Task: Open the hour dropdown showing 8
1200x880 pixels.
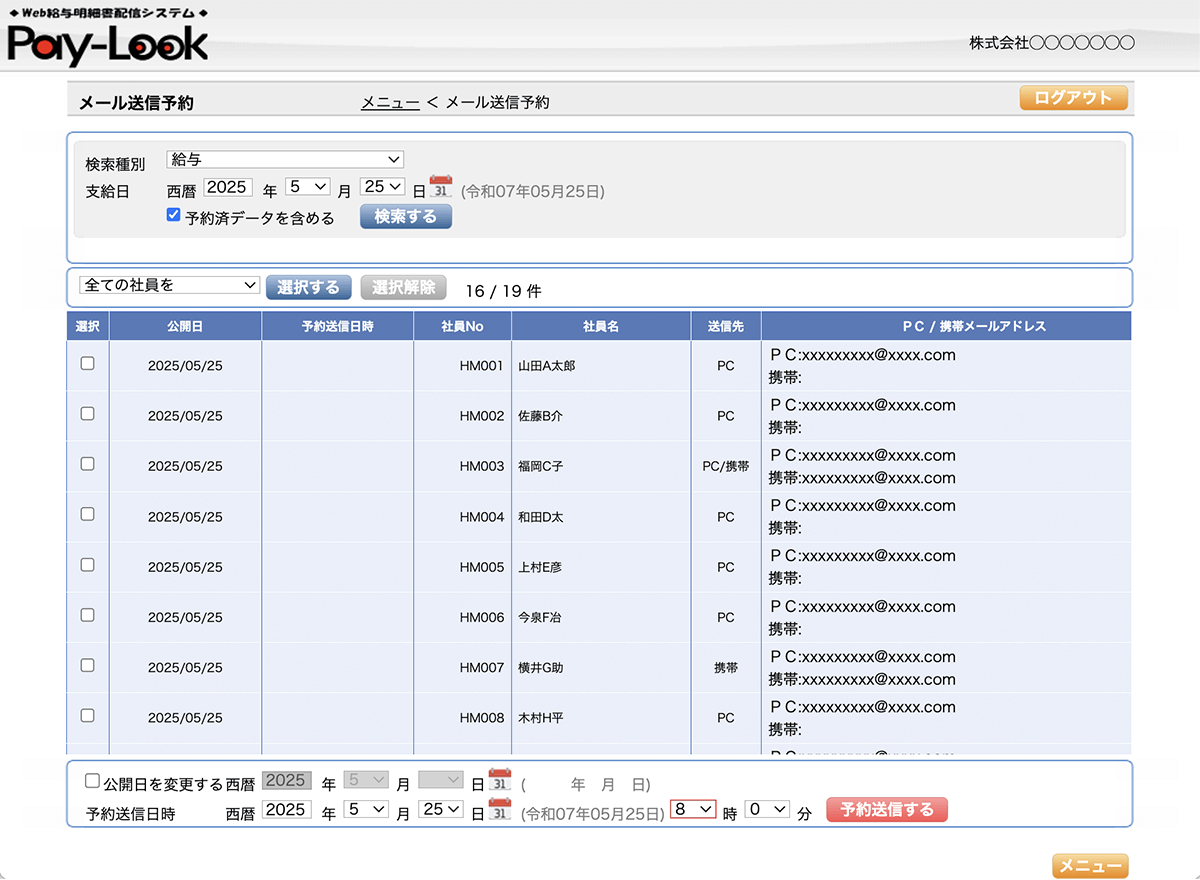Action: click(x=693, y=809)
